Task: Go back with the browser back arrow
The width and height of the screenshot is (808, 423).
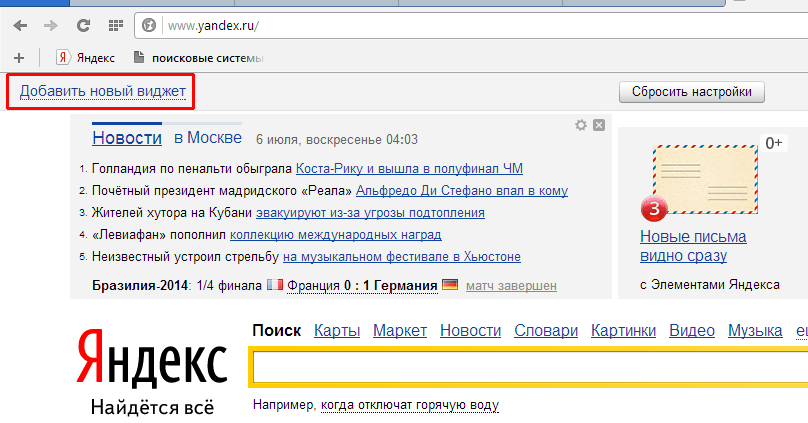Action: point(20,25)
